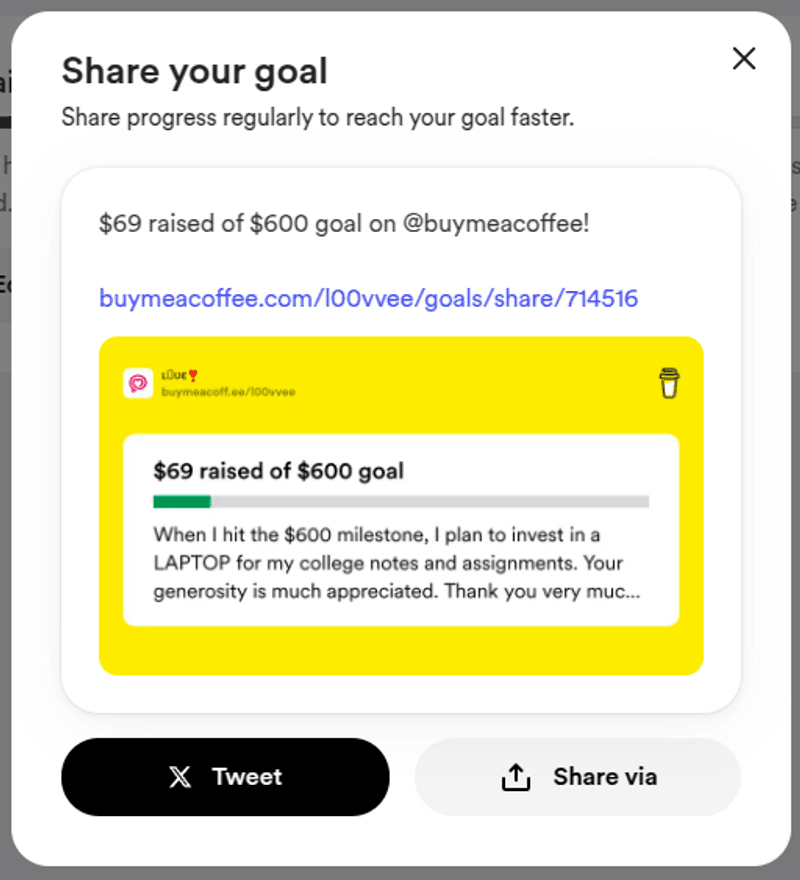Click the profile name on yellow card

pos(174,375)
